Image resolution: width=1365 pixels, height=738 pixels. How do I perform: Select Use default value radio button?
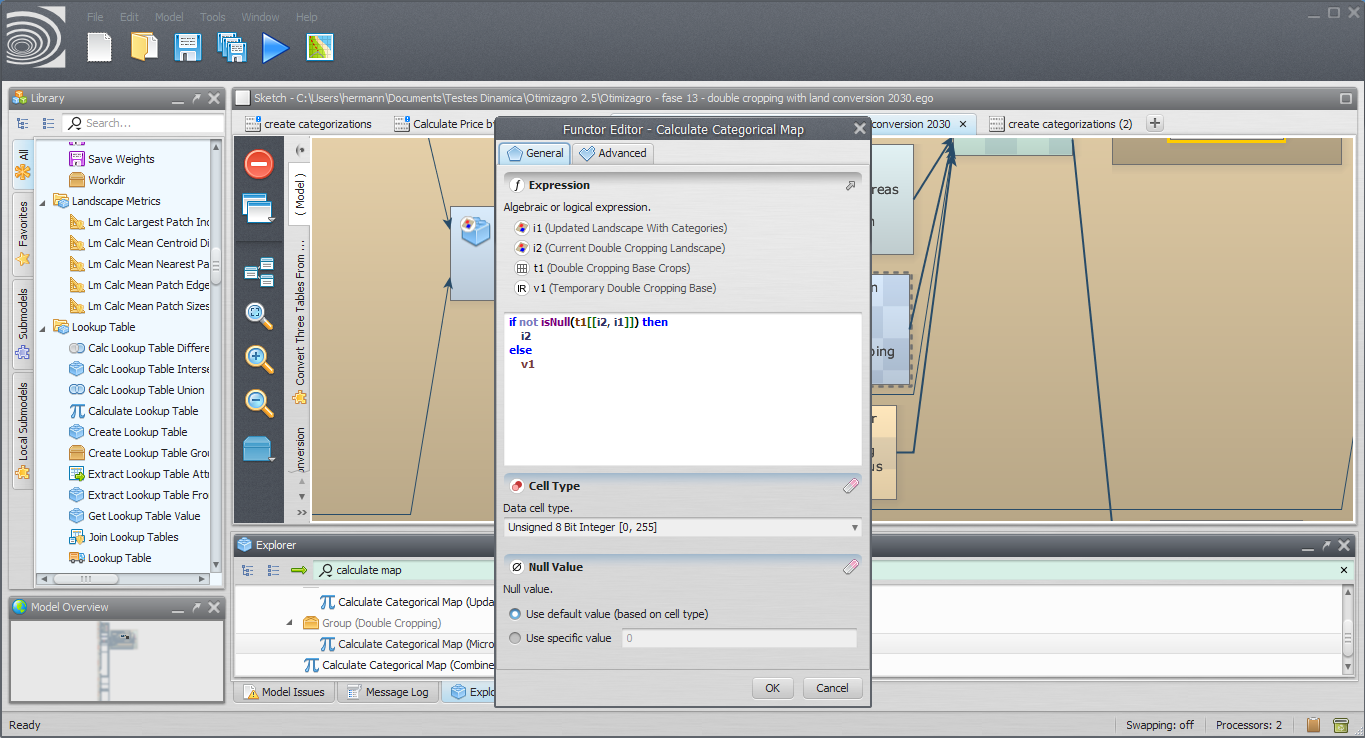(515, 614)
